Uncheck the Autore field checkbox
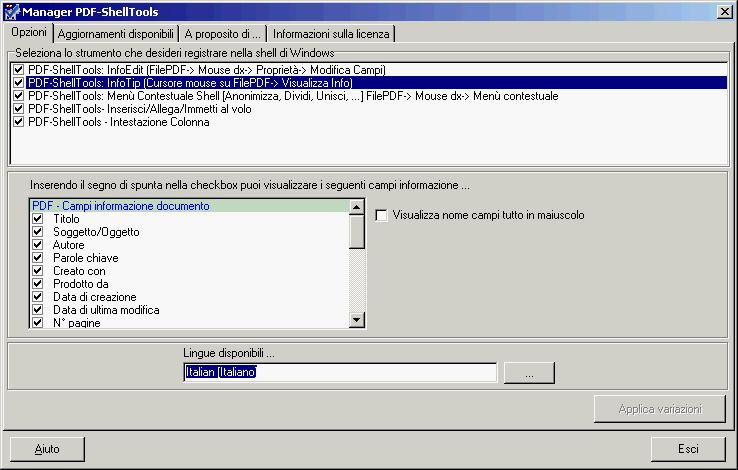Image resolution: width=738 pixels, height=470 pixels. point(38,245)
